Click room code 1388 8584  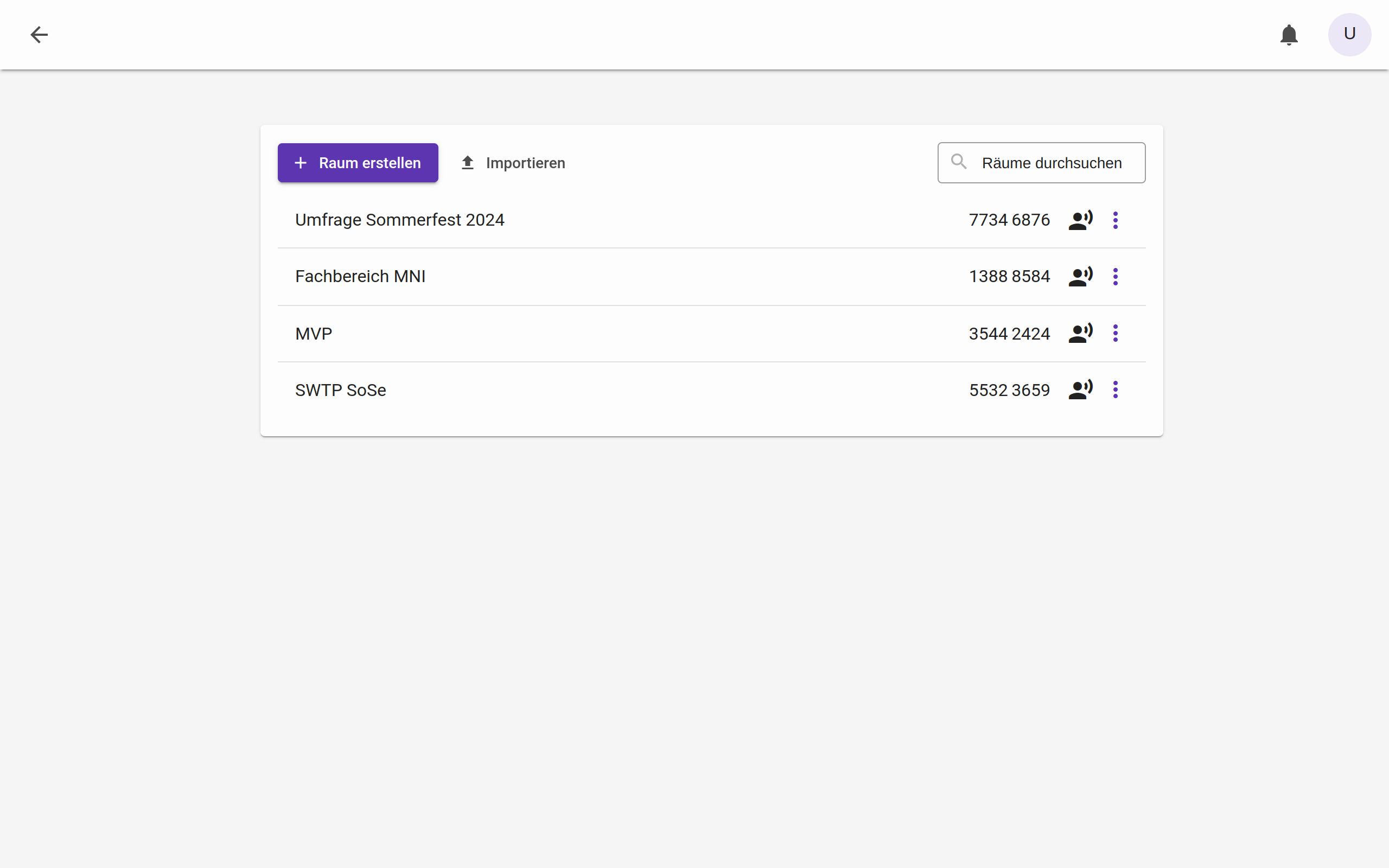(x=1009, y=277)
